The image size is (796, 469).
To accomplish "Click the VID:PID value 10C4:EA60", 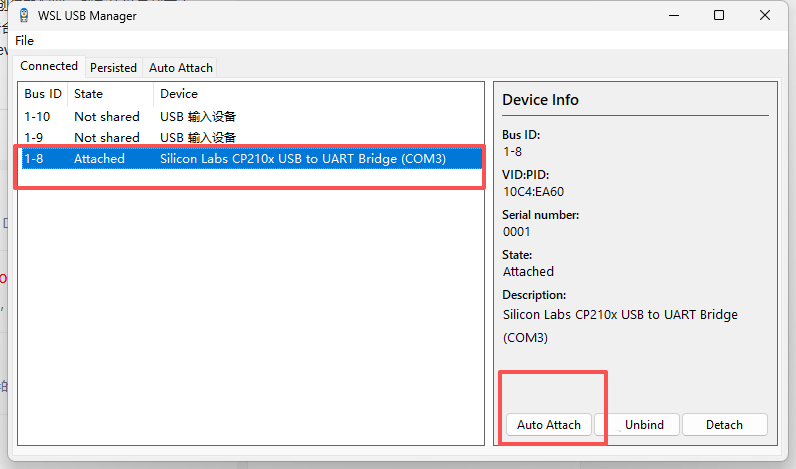I will [534, 192].
